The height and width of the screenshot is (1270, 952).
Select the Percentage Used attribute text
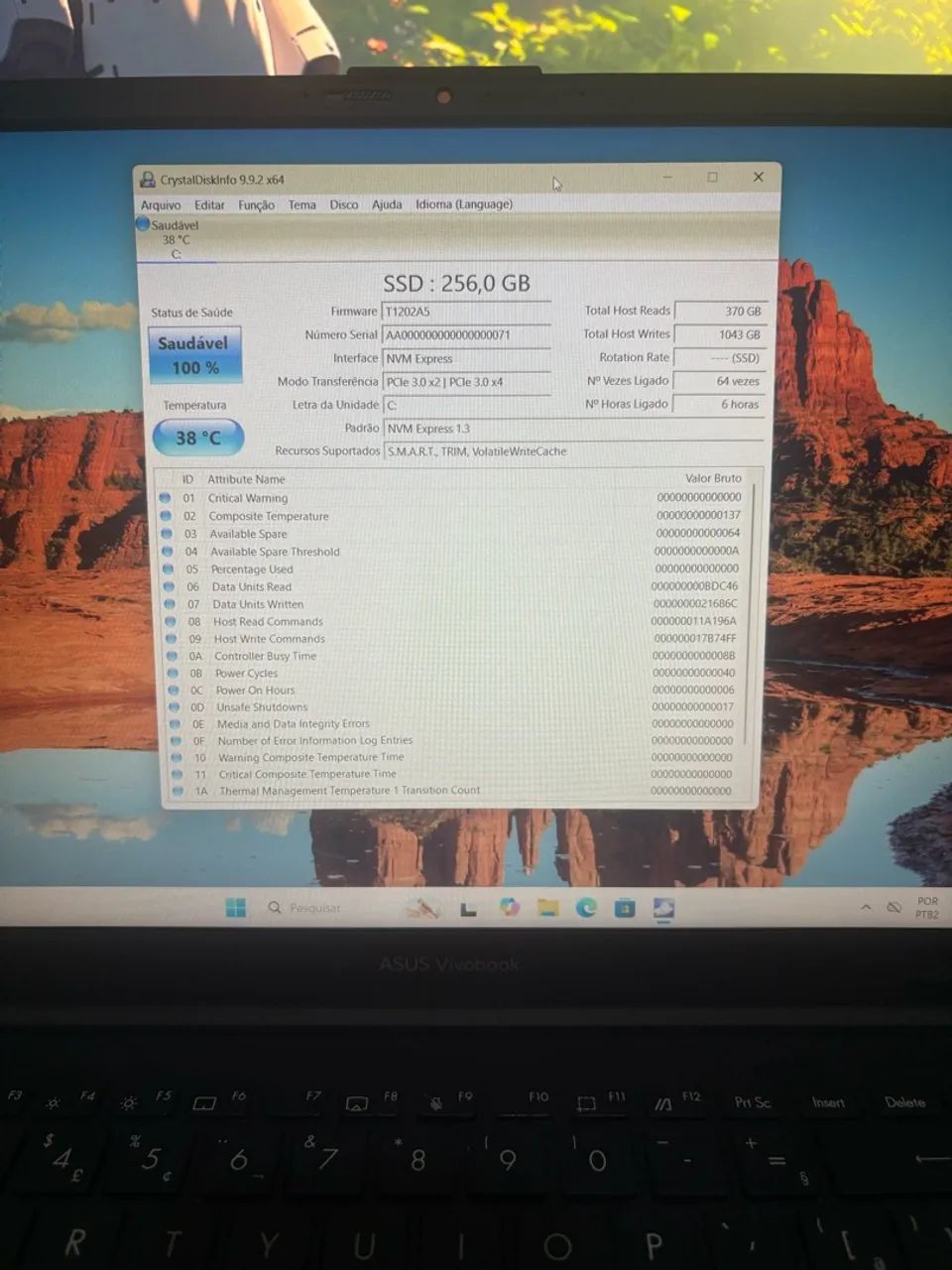(252, 570)
